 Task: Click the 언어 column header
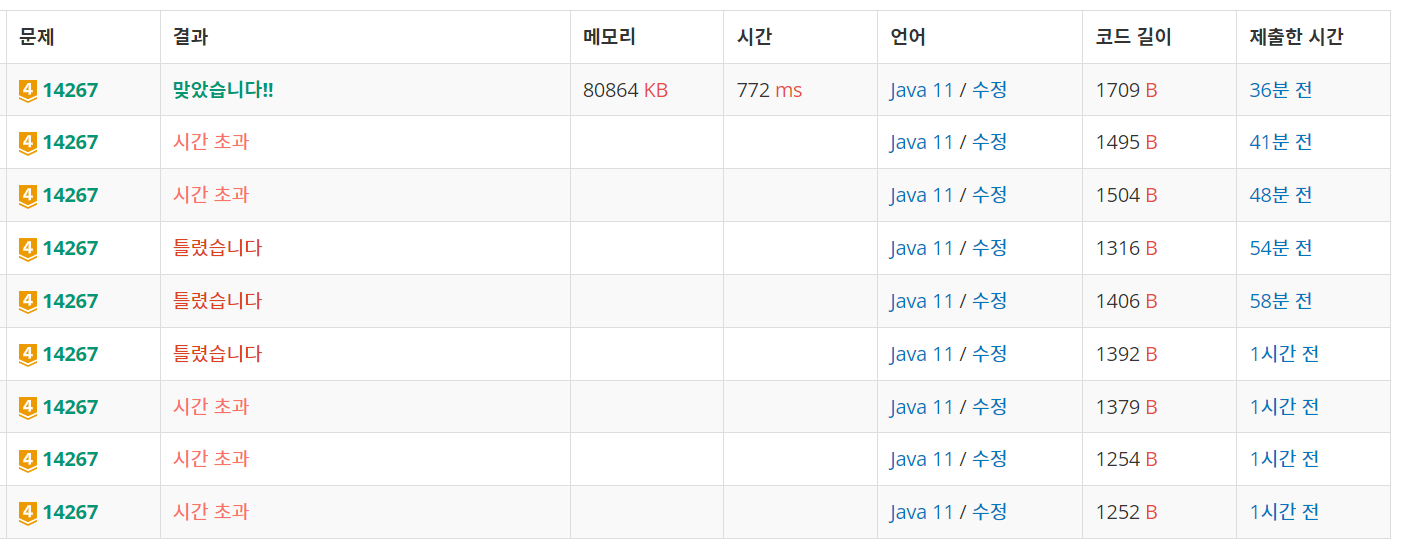click(x=908, y=37)
